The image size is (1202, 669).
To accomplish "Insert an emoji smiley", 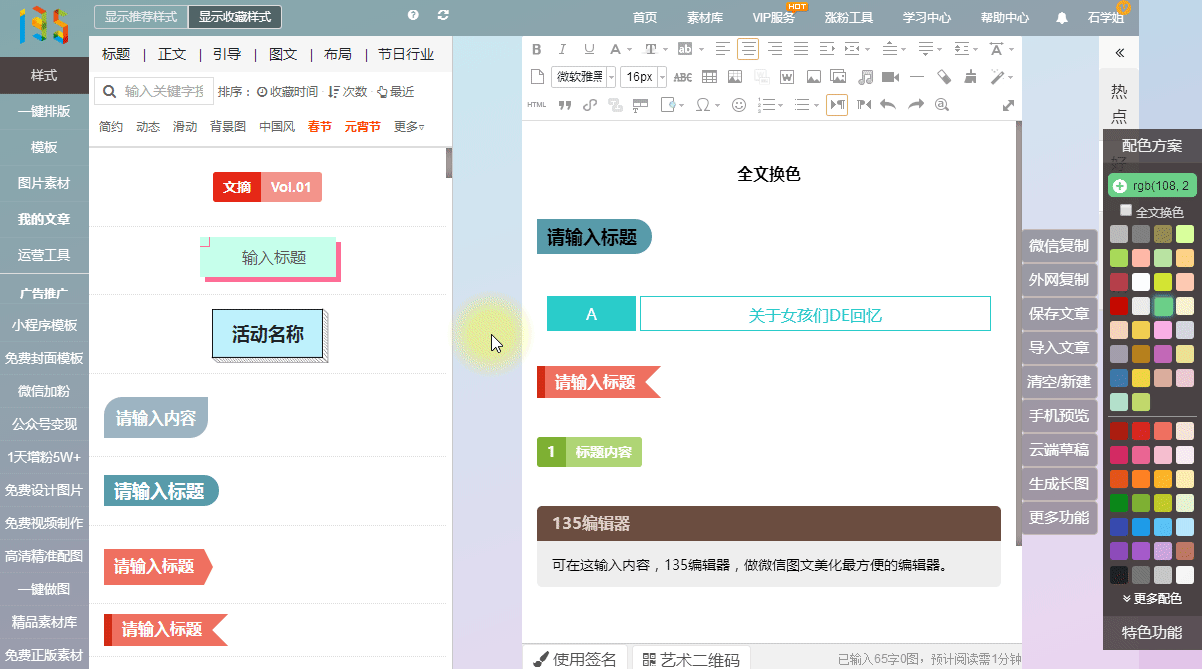I will (x=739, y=105).
